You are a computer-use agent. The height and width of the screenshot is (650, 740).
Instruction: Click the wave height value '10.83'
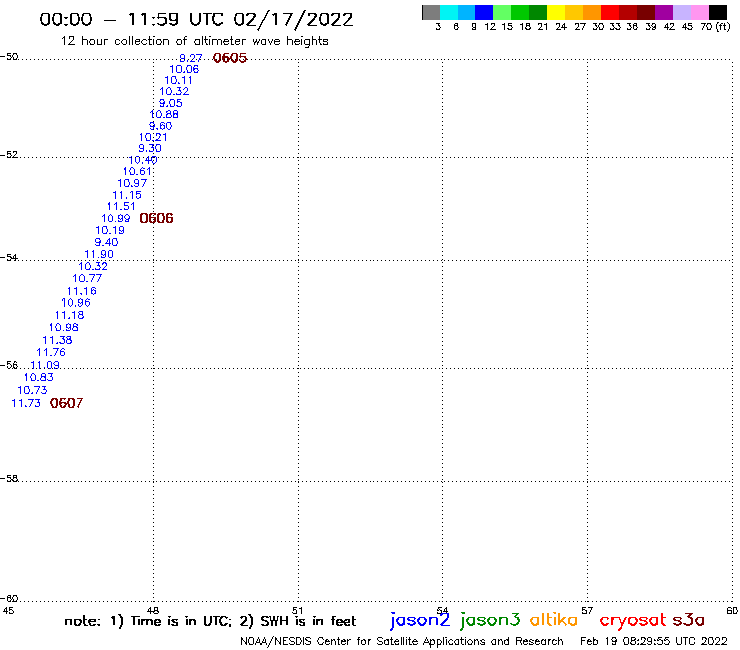coord(39,377)
